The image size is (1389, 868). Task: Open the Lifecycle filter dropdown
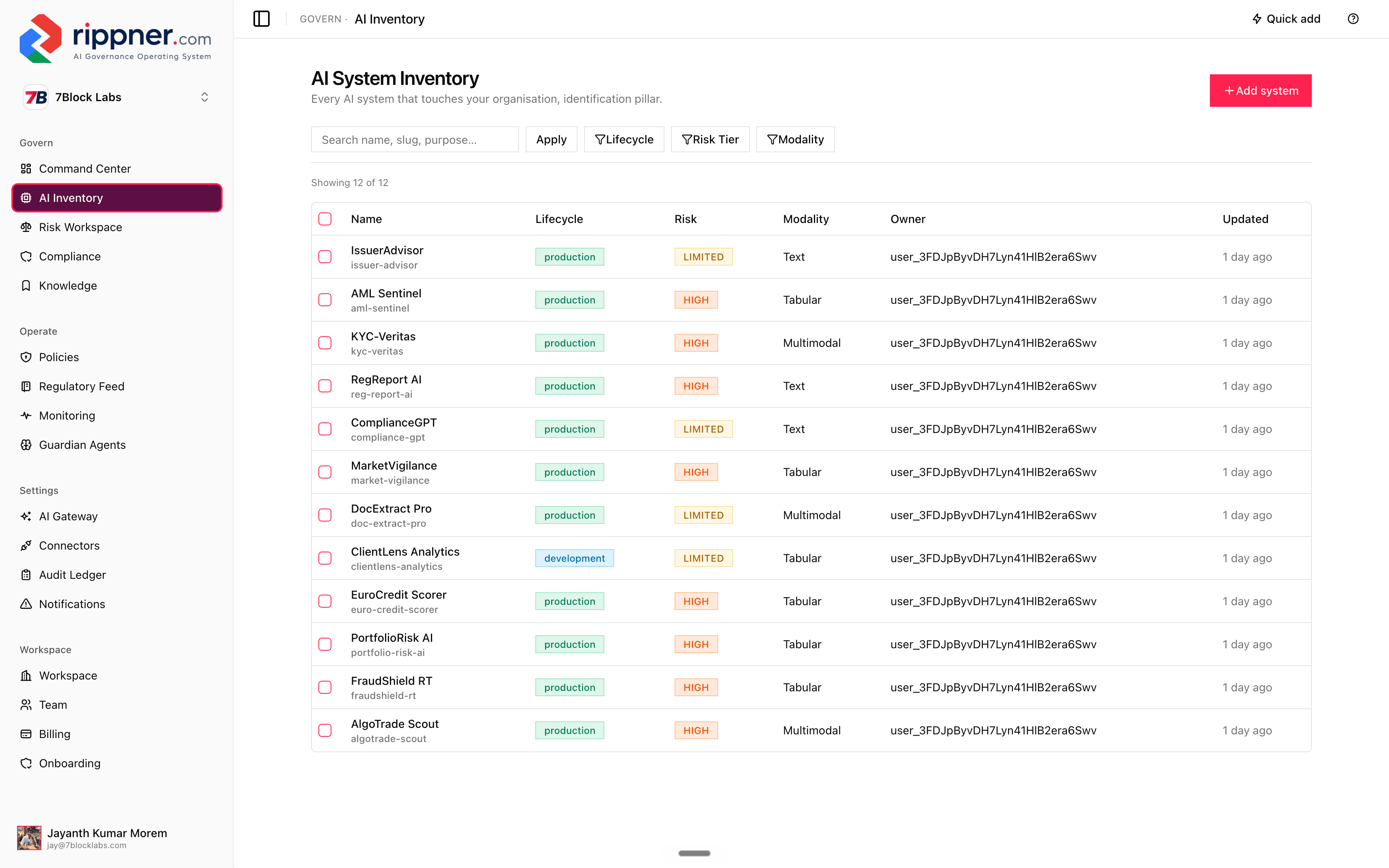click(624, 139)
